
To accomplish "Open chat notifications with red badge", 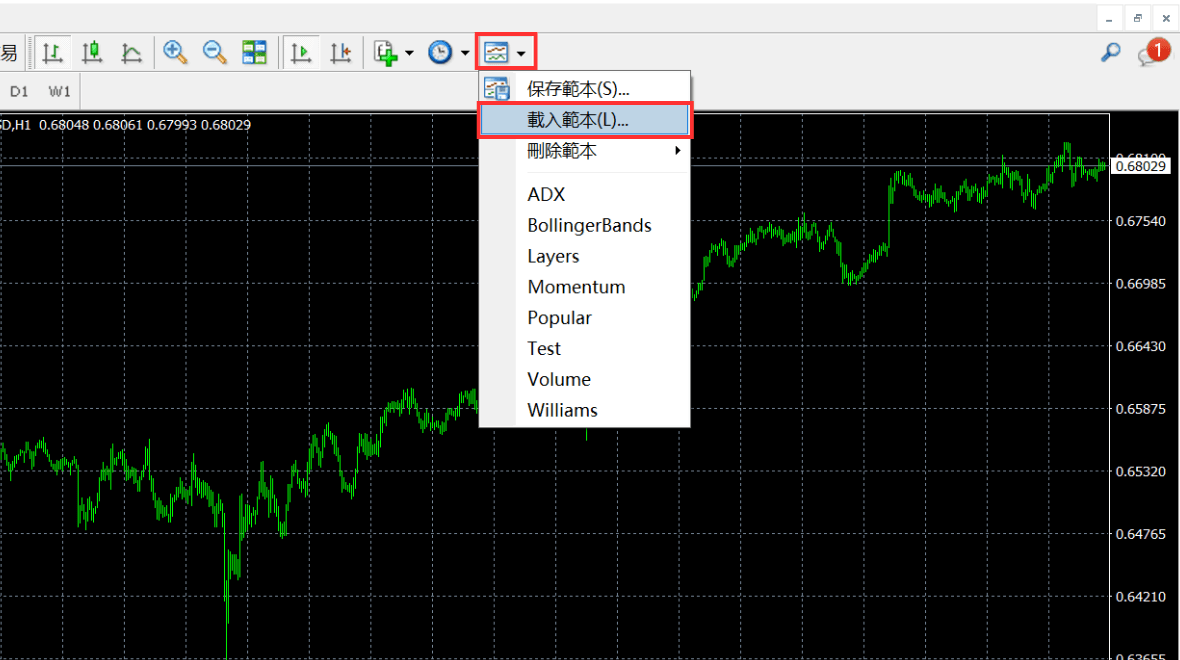I will point(1152,52).
